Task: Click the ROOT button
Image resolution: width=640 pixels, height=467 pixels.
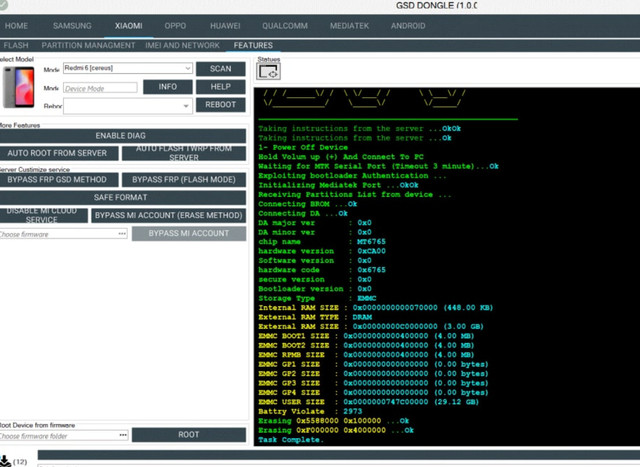Action: pos(189,435)
